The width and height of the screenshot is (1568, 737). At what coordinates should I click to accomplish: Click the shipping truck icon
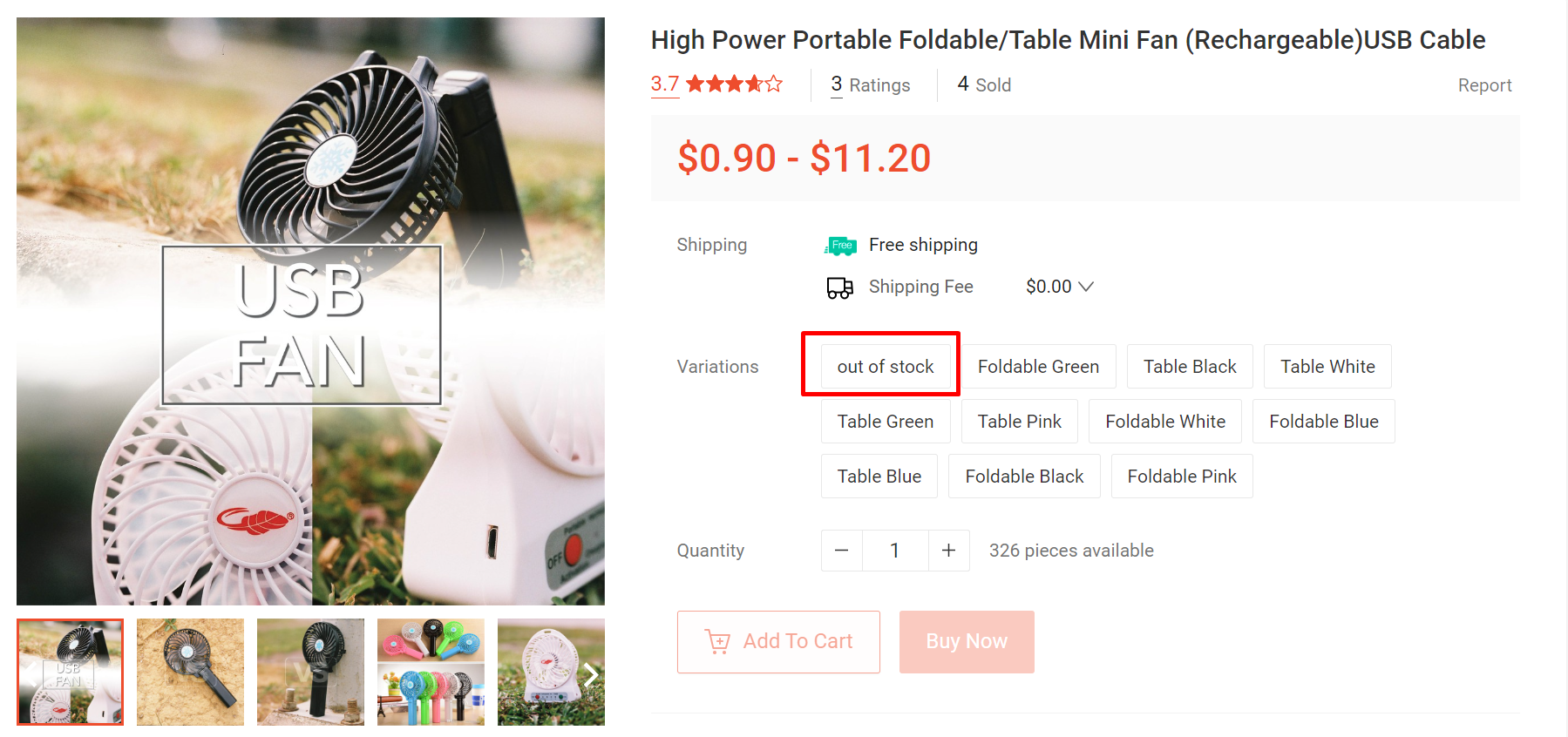838,287
